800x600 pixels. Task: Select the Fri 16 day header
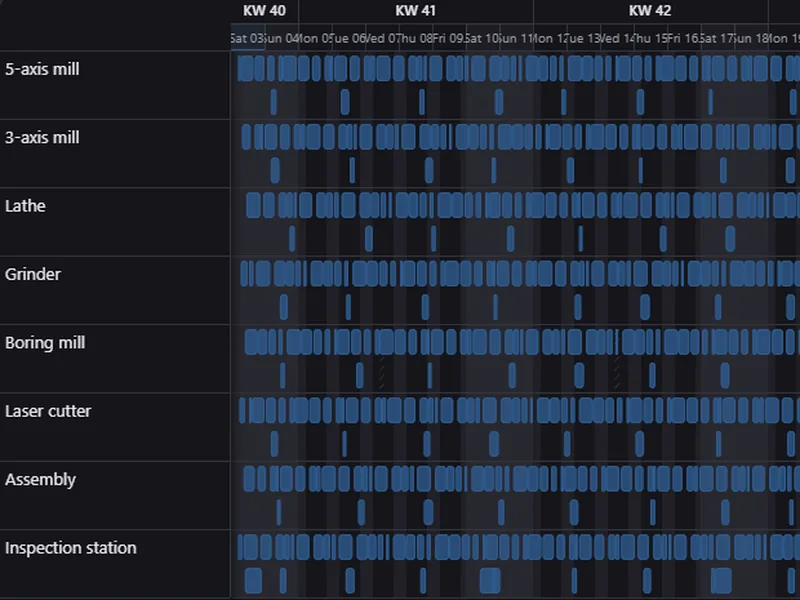(684, 38)
